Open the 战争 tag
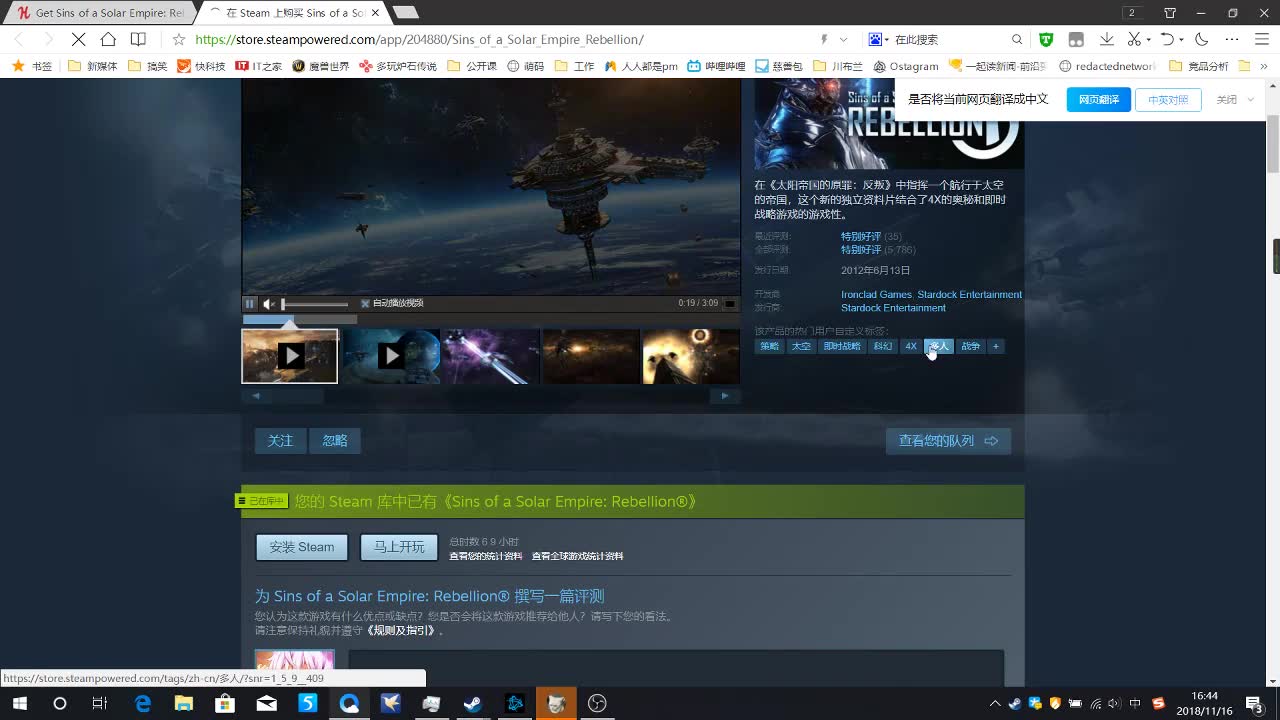Screen dimensions: 1280x720 pyautogui.click(x=970, y=346)
